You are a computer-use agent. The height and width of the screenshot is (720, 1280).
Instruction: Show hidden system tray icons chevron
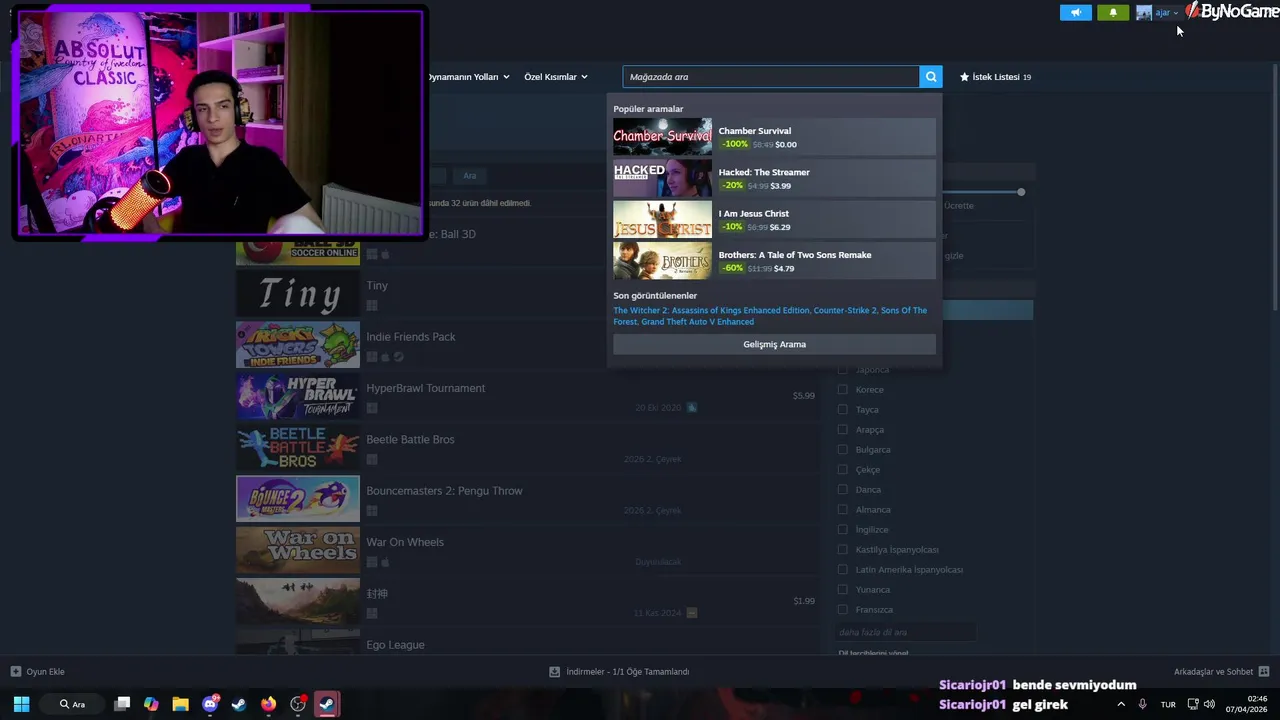1121,704
